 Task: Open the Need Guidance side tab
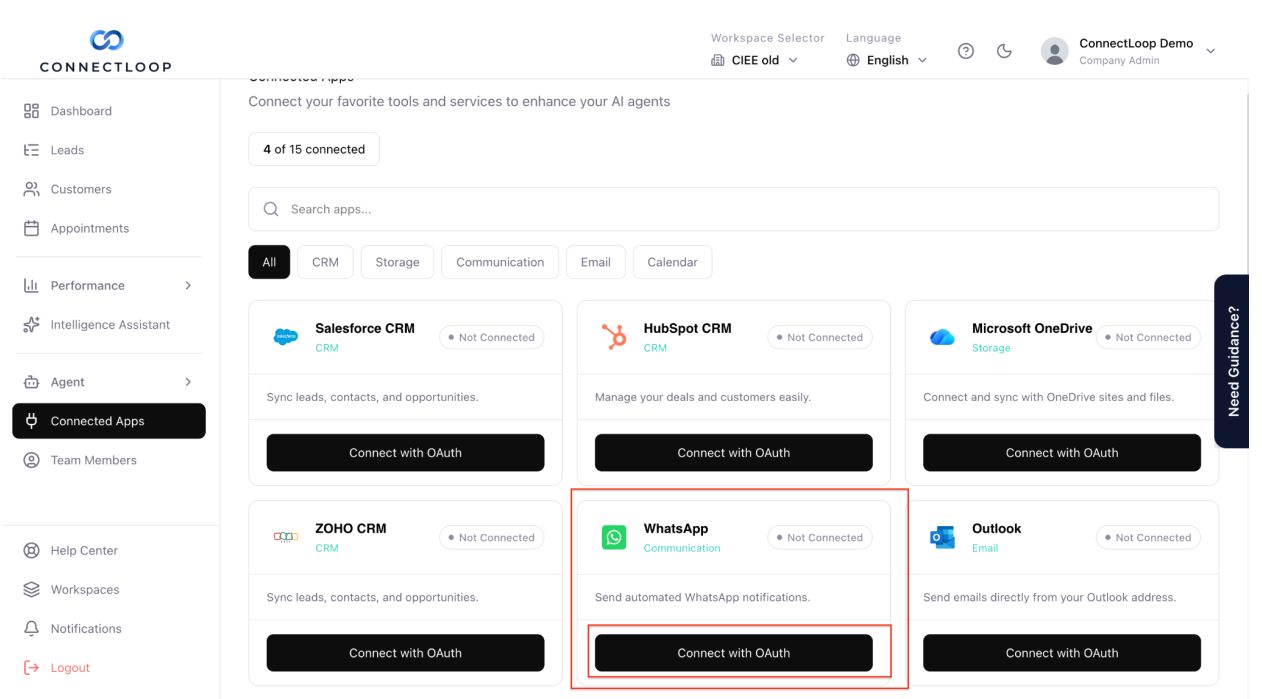coord(1231,361)
